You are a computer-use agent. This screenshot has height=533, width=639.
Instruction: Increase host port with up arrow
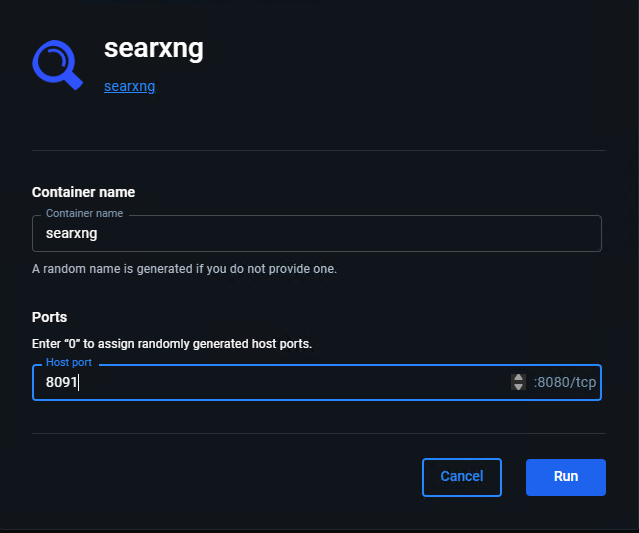(518, 377)
